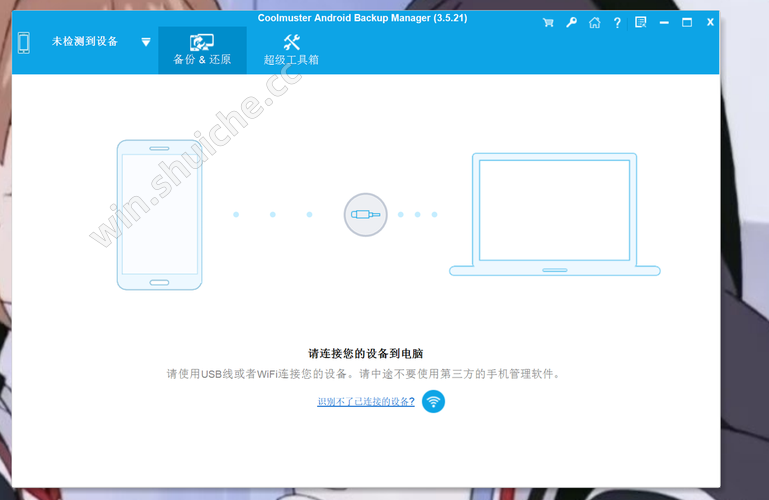
Task: Connect via the WiFi button
Action: 433,401
